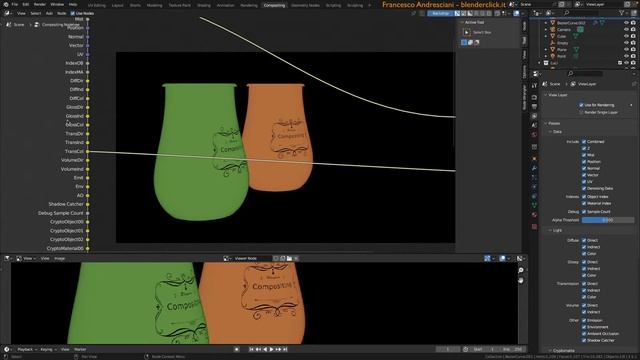Uncheck Use for Rendering
Image resolution: width=640 pixels, height=360 pixels.
[581, 105]
